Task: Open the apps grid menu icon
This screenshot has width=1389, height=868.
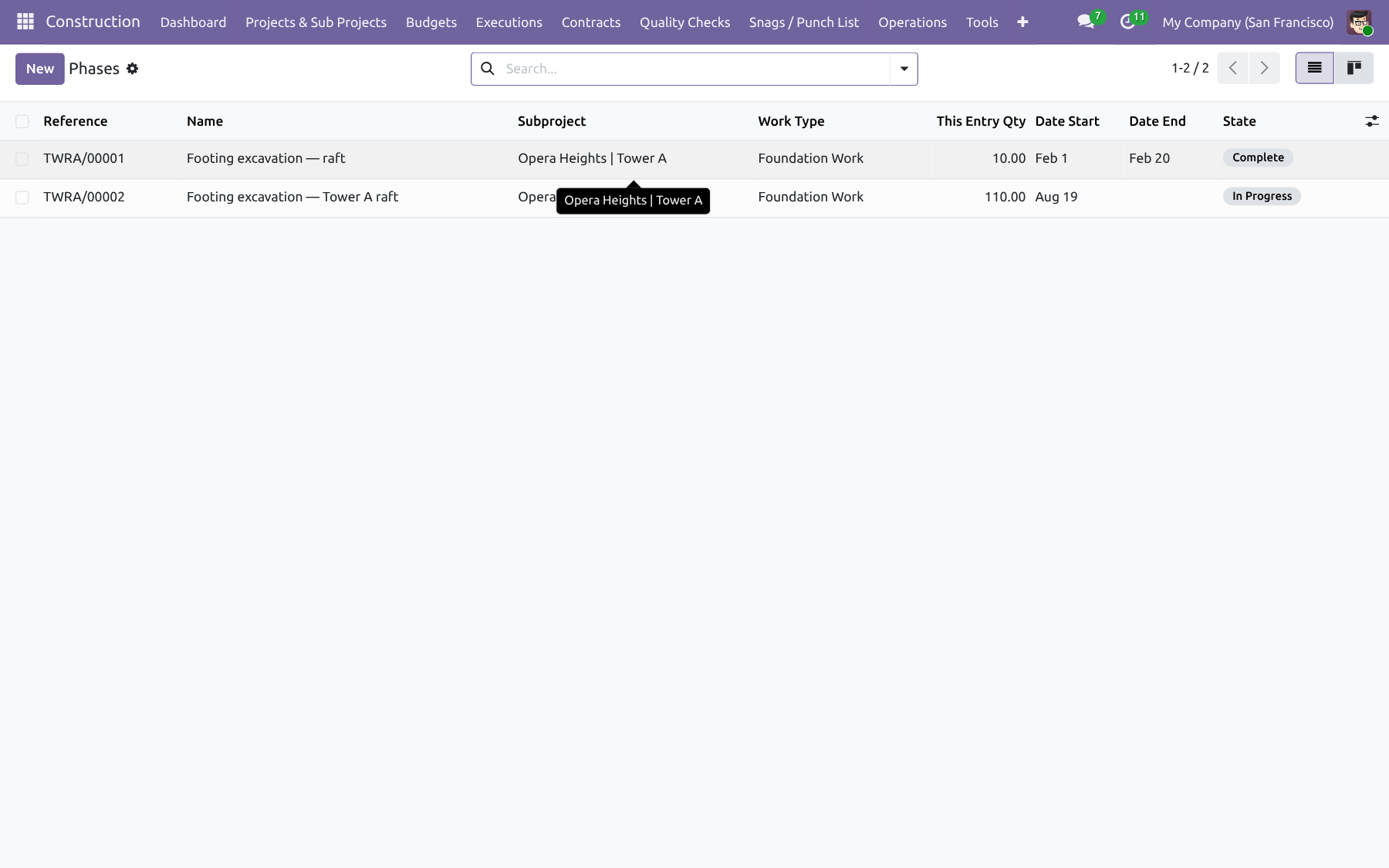Action: coord(25,22)
